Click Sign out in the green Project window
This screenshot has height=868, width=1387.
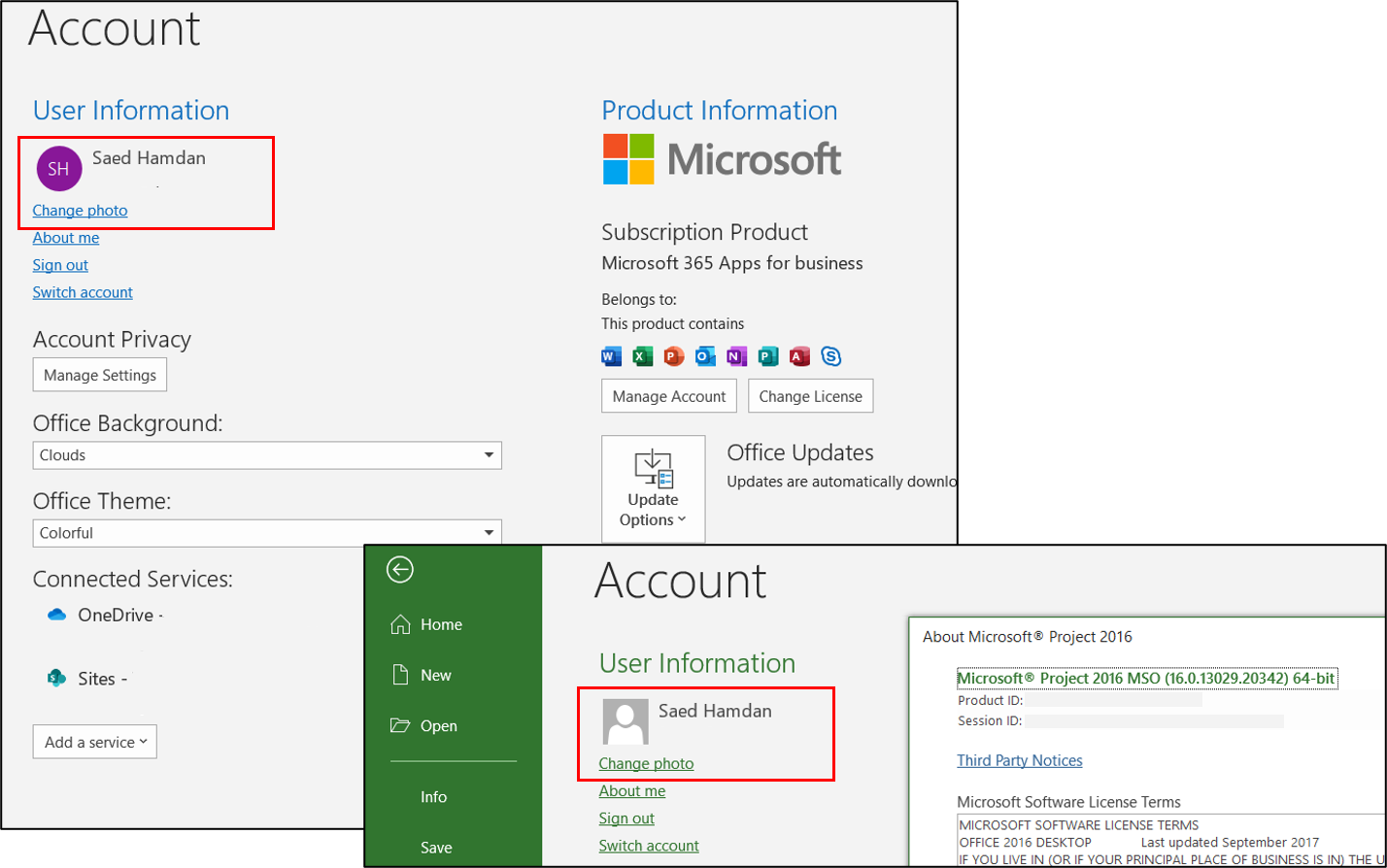626,818
